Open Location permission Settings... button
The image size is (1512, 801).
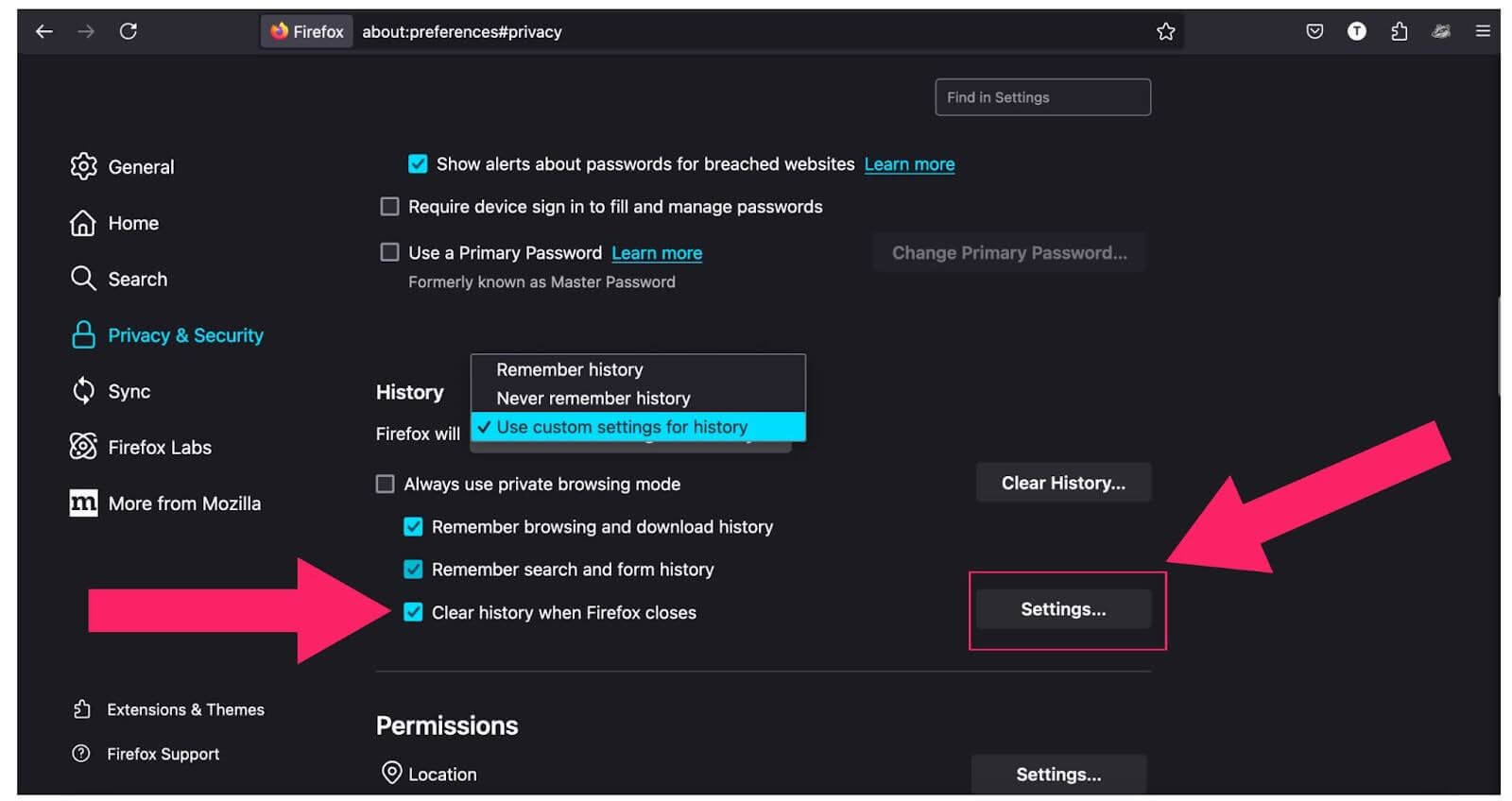coord(1058,774)
